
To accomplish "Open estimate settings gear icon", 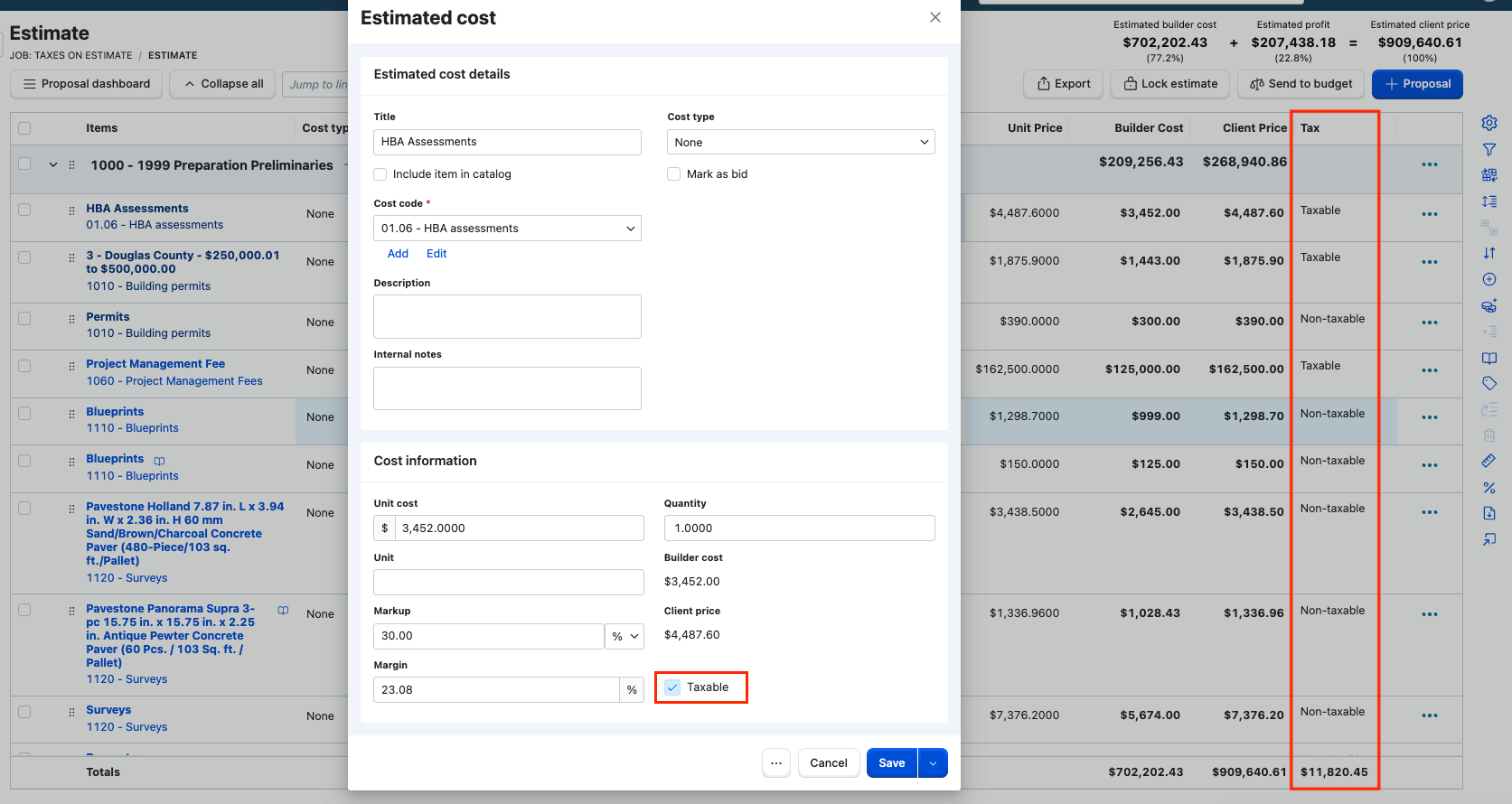I will pos(1489,123).
